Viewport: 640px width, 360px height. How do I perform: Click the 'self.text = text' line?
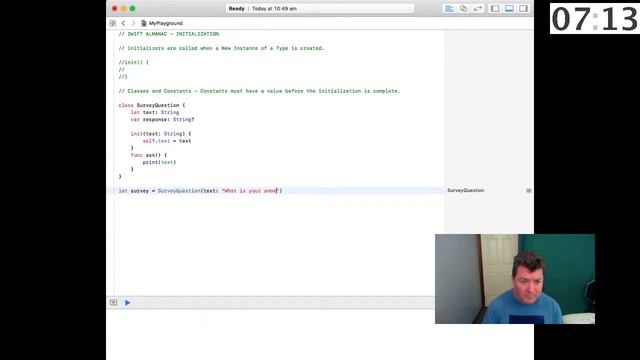[167, 141]
